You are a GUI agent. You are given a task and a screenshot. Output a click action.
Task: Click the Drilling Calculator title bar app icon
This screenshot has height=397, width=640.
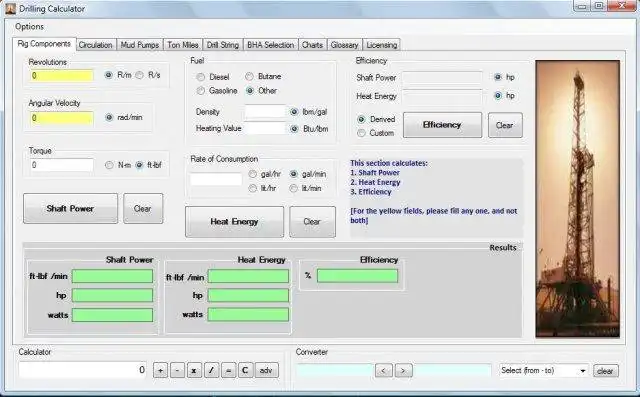point(10,8)
